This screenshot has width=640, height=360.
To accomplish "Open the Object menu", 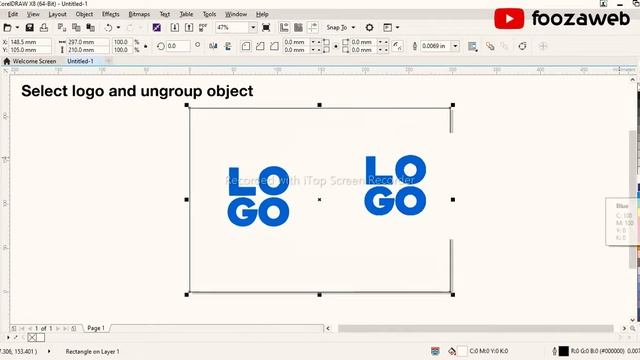I will tap(84, 14).
